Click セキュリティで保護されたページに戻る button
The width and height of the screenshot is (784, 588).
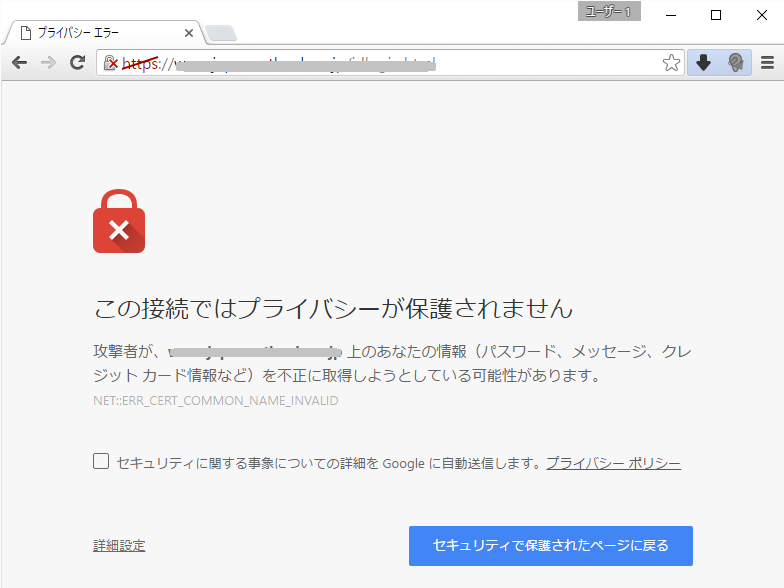coord(550,546)
